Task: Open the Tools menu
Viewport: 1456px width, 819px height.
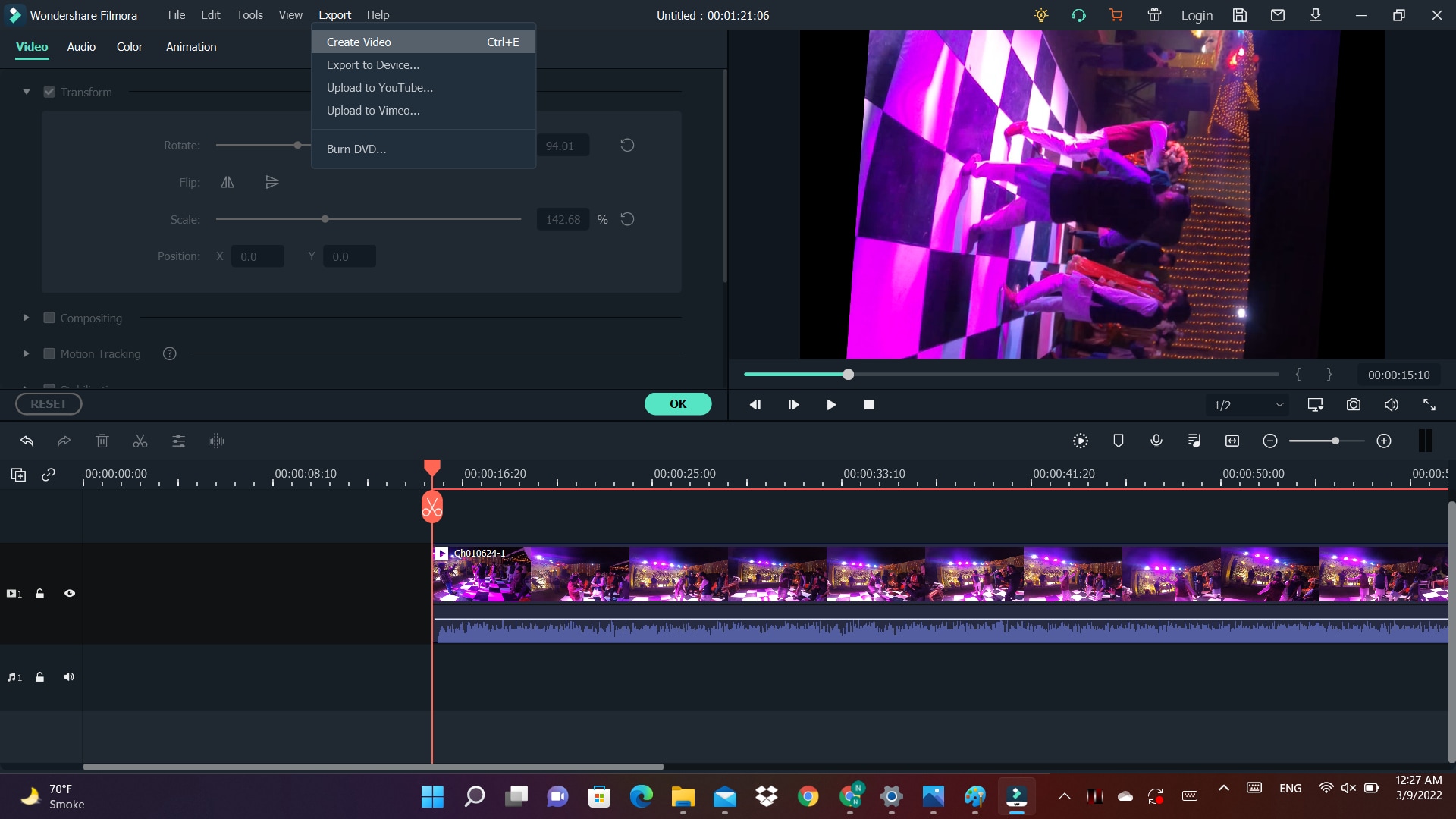Action: [249, 15]
